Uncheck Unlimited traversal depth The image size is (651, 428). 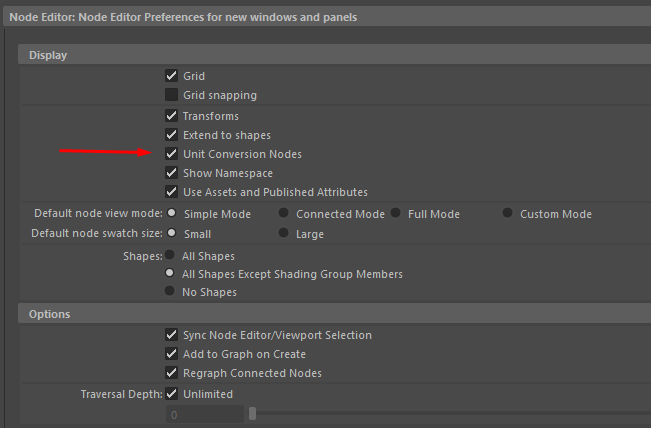(x=171, y=394)
